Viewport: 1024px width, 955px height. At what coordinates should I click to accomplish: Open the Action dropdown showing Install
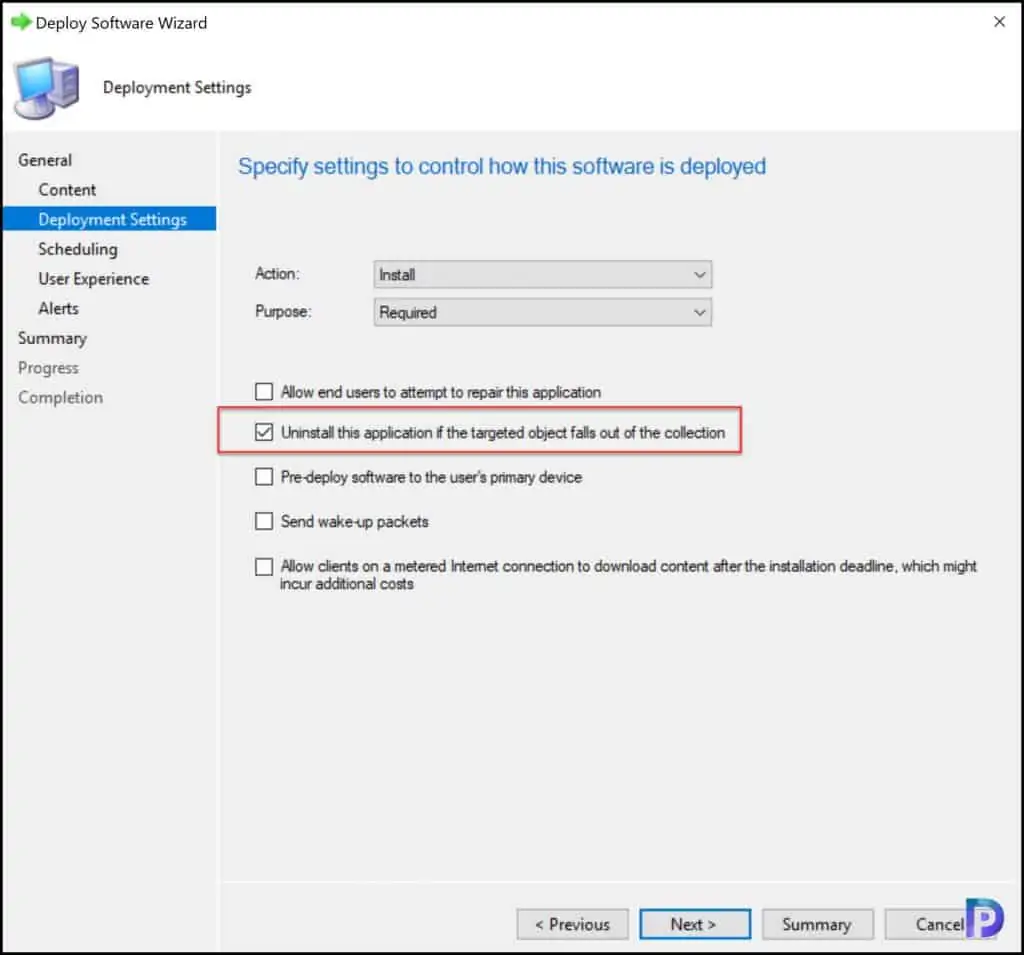542,274
